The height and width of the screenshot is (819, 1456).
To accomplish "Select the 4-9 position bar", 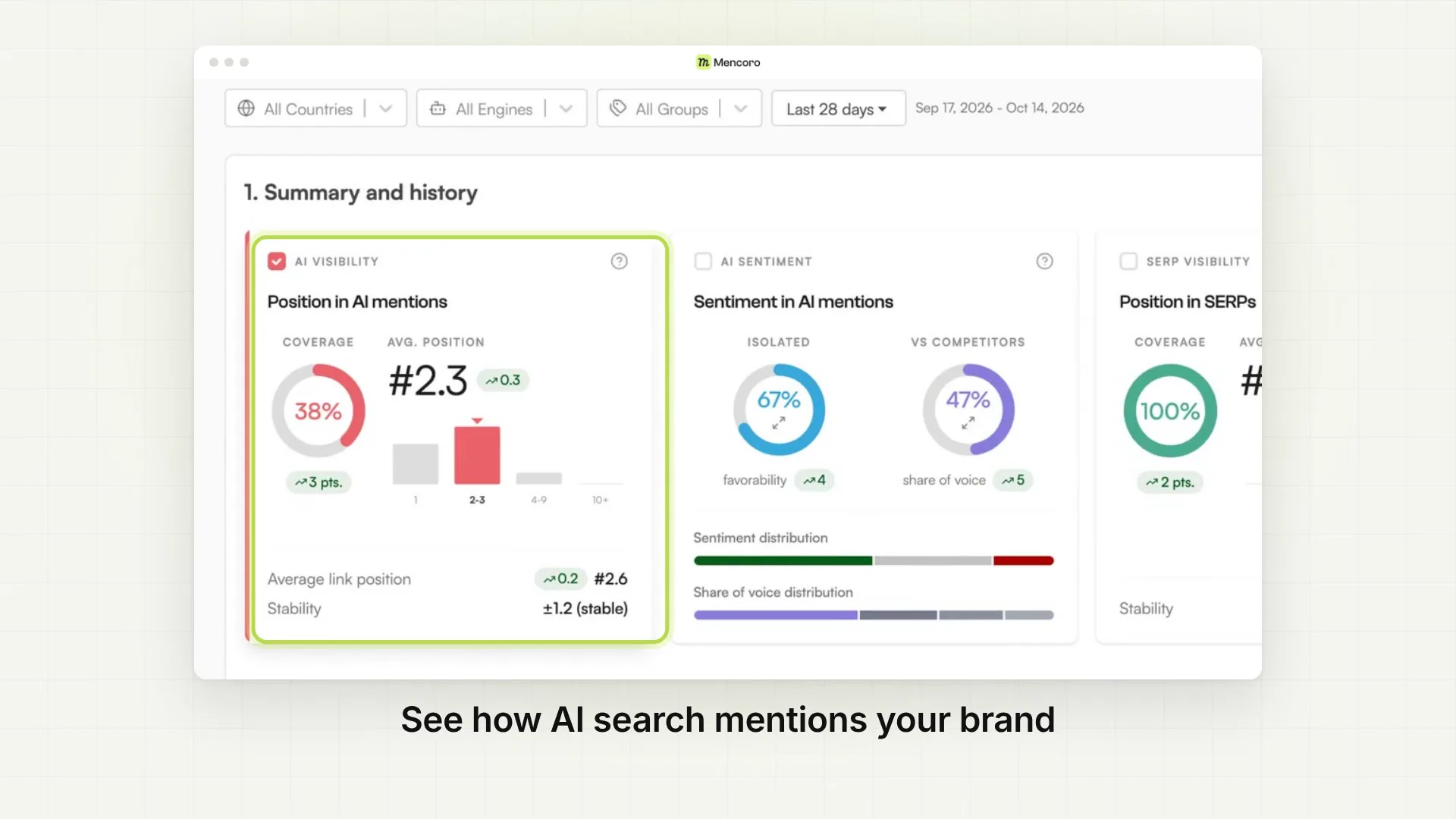I will point(538,478).
